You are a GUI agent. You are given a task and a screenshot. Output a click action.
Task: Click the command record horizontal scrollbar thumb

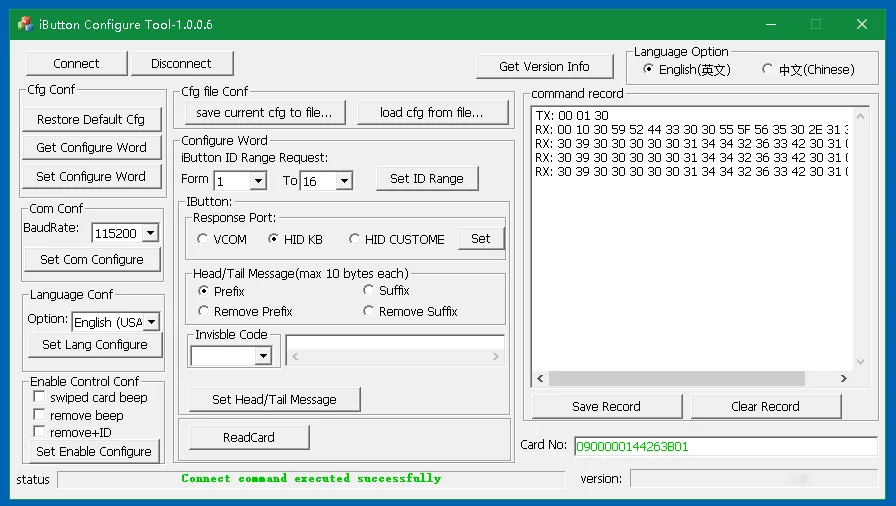(677, 379)
